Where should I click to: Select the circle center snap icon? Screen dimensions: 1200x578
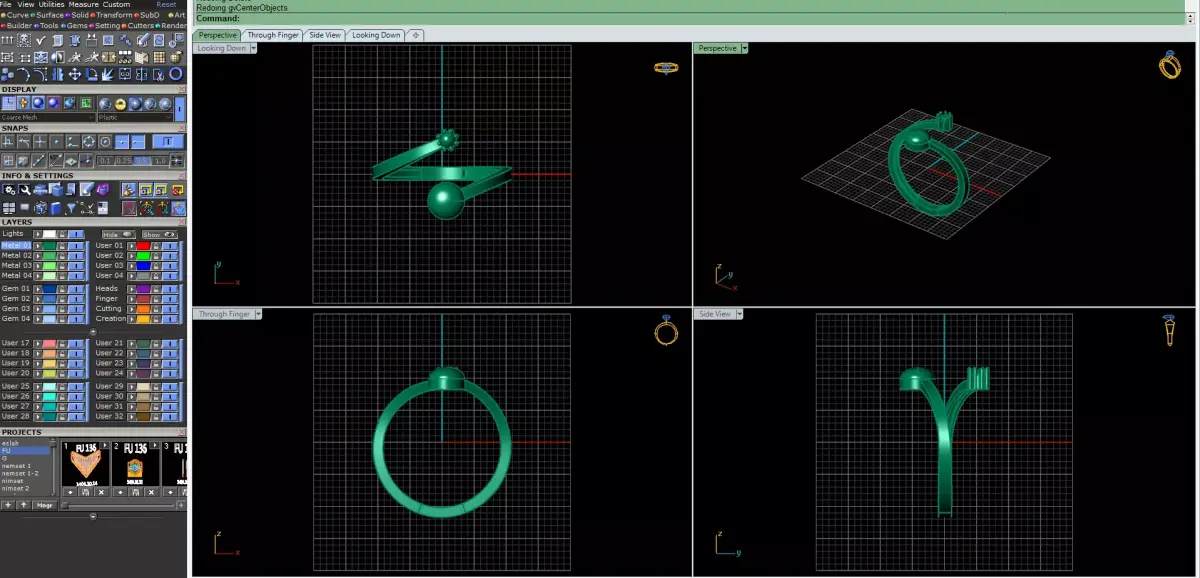(105, 142)
